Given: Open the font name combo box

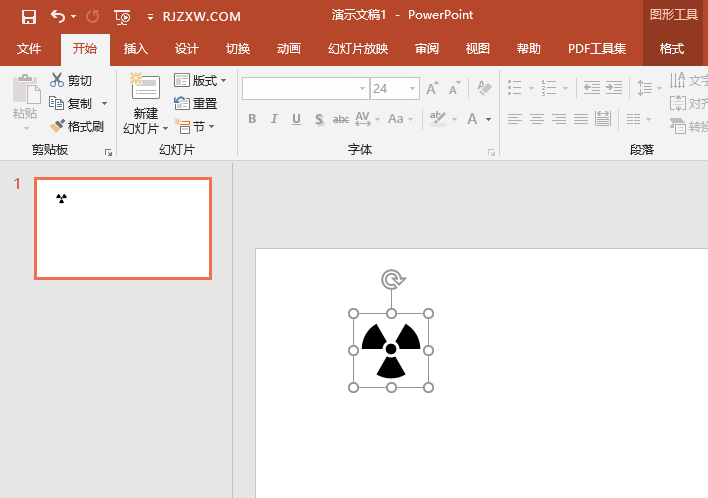Looking at the screenshot, I should coord(305,89).
